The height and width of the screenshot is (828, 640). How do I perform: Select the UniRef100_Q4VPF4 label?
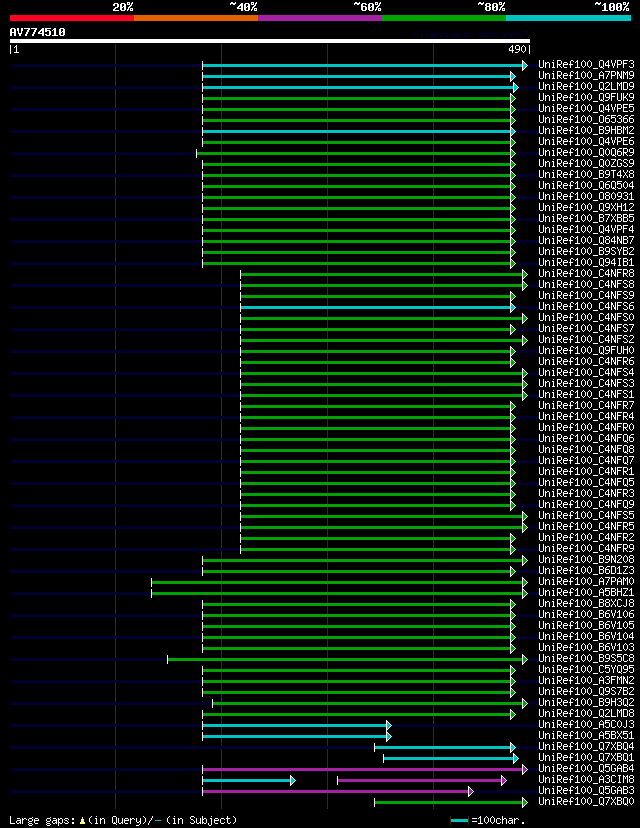coord(586,230)
